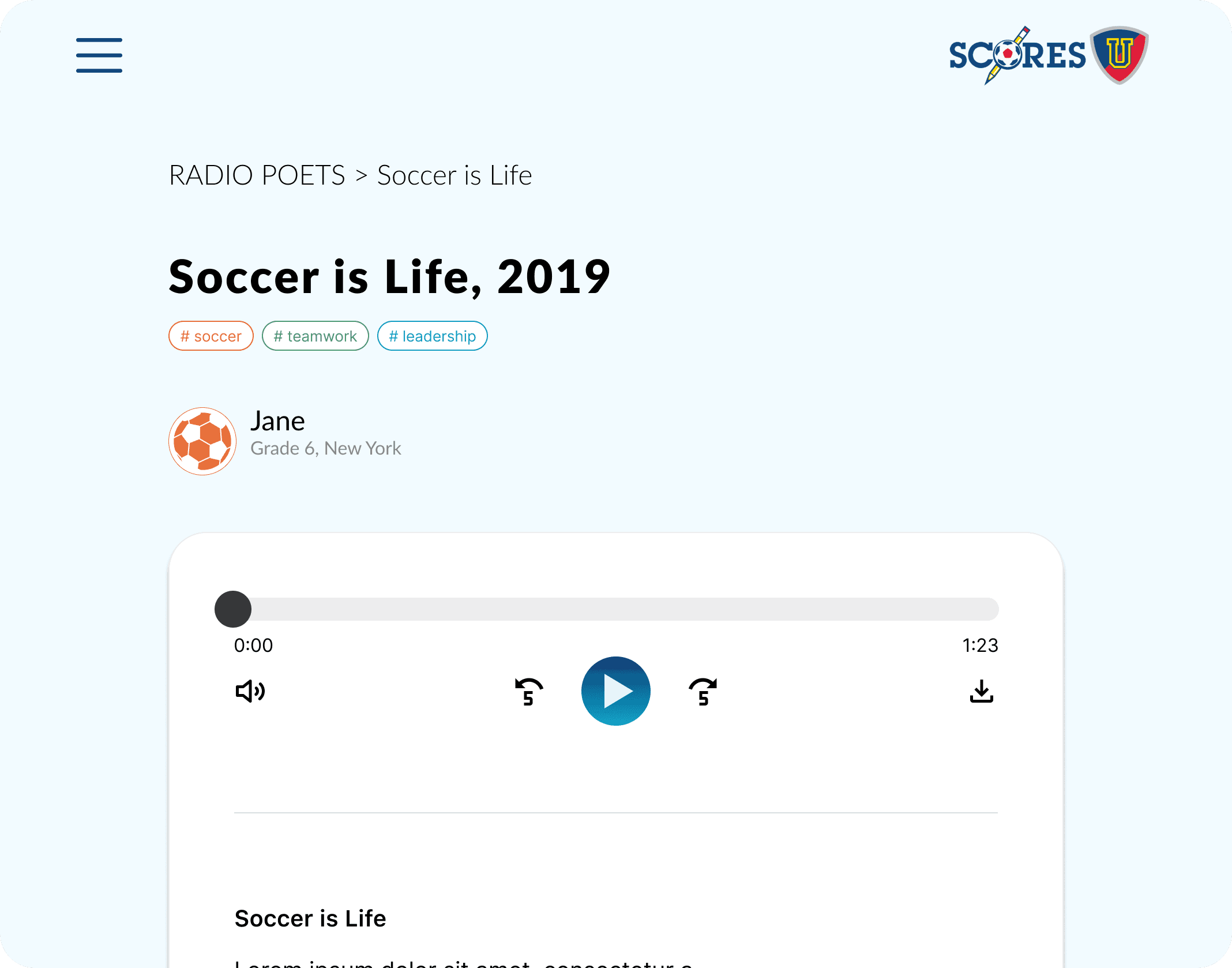Image resolution: width=1232 pixels, height=968 pixels.
Task: Select the # leadership tag
Action: point(432,336)
